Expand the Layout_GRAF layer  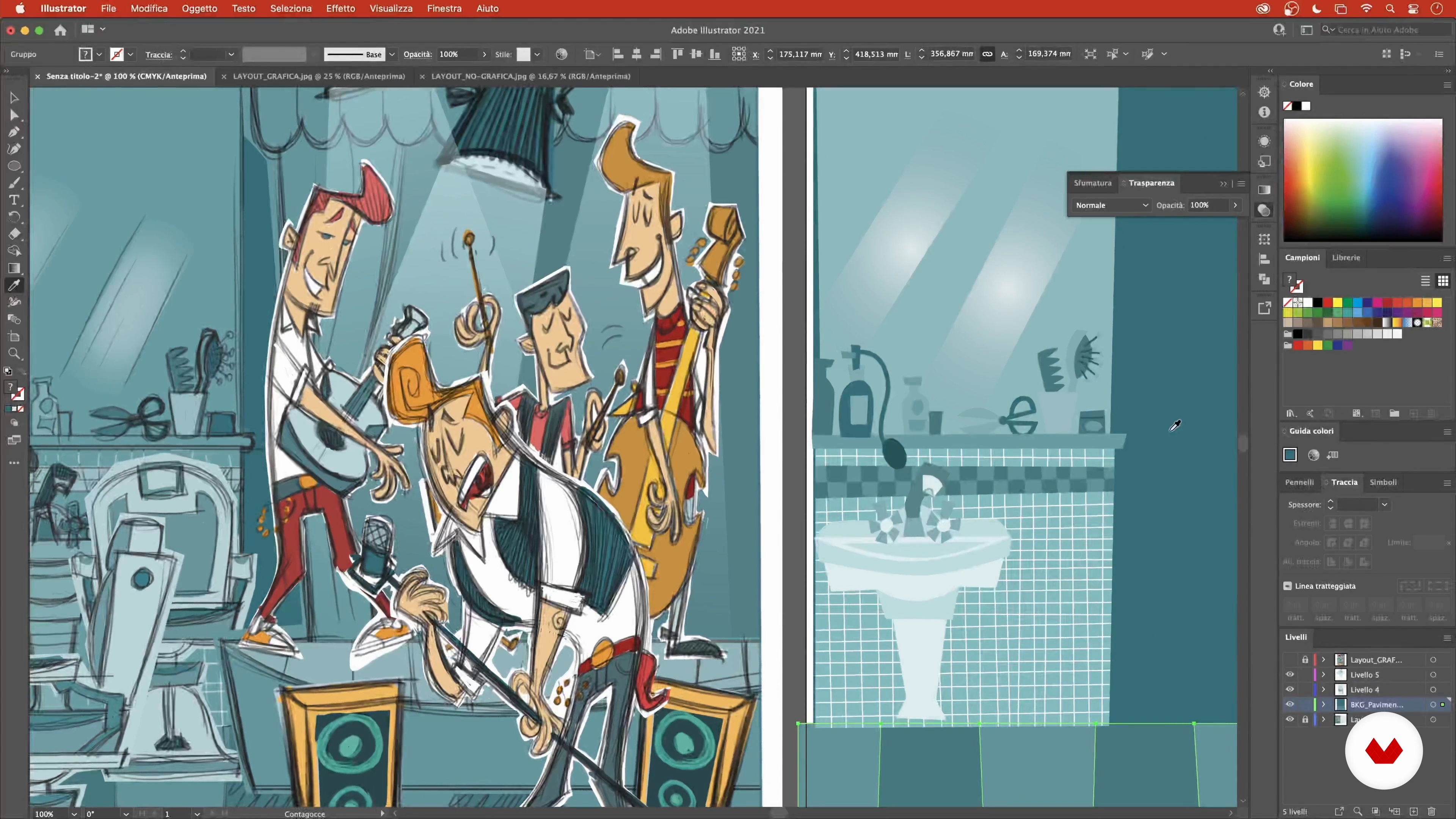(x=1324, y=660)
